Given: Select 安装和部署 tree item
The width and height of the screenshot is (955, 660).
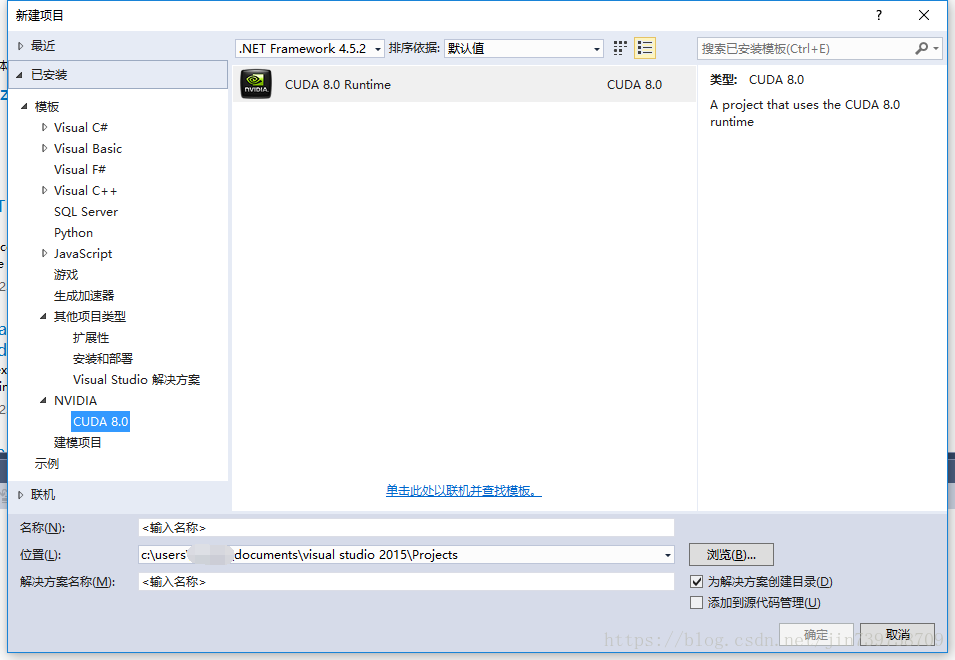Looking at the screenshot, I should [103, 359].
